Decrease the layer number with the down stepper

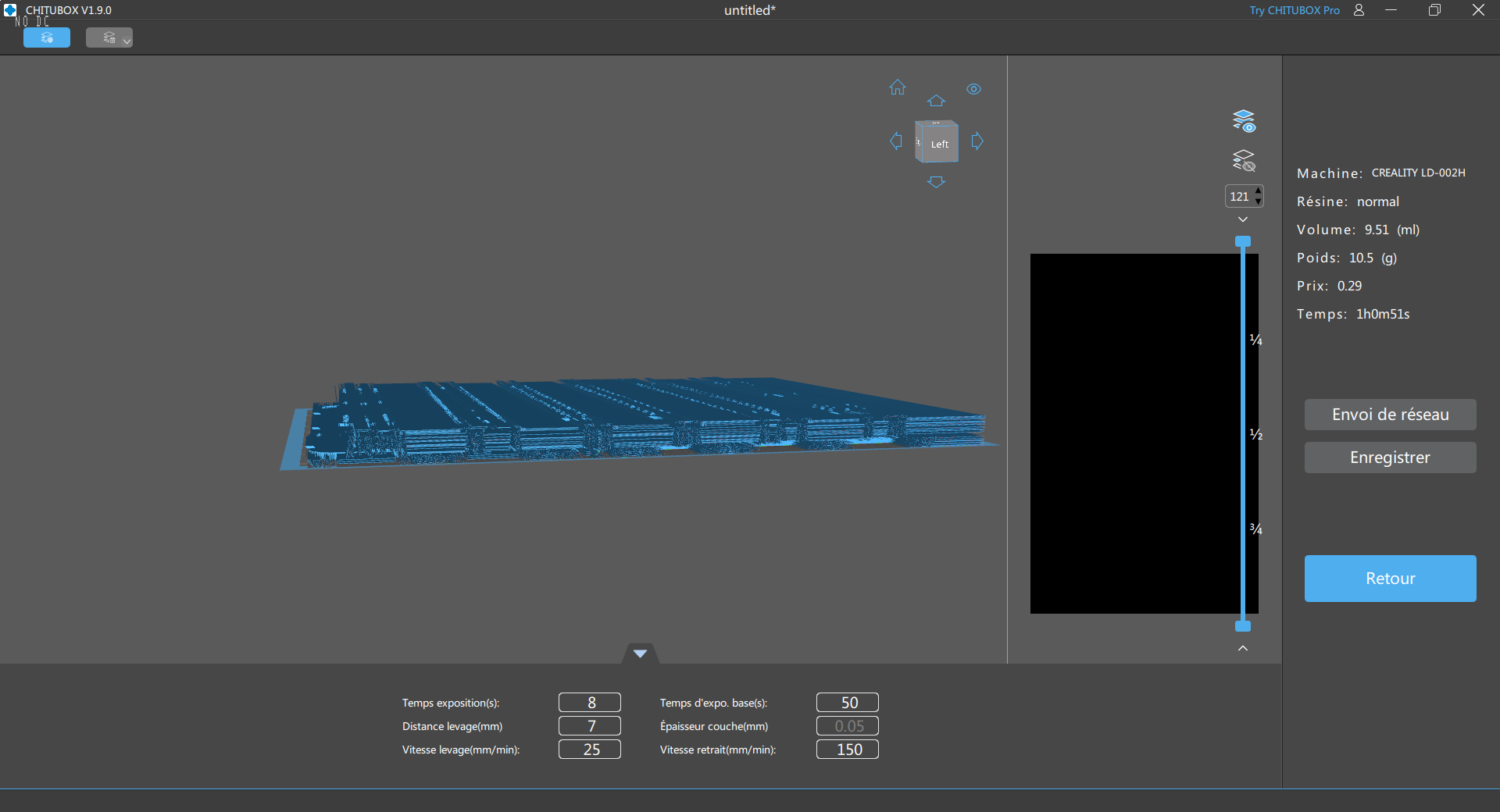point(1258,201)
